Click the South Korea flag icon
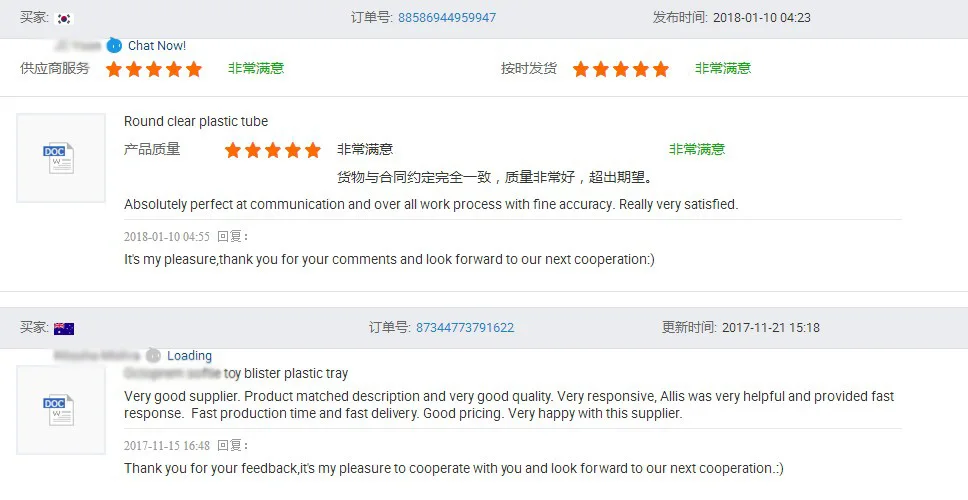 click(65, 18)
